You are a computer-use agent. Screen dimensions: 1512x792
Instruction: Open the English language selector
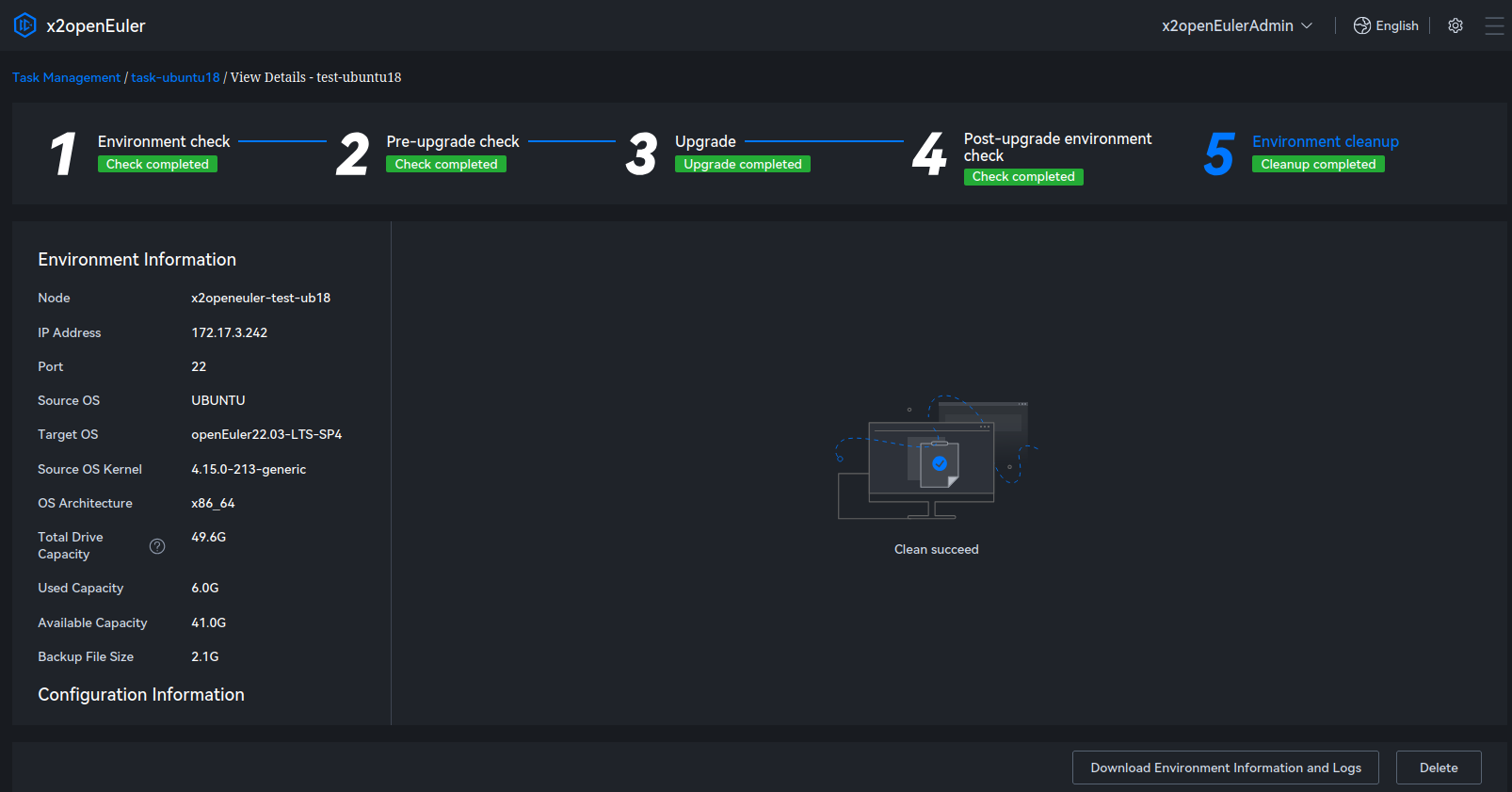coord(1396,25)
